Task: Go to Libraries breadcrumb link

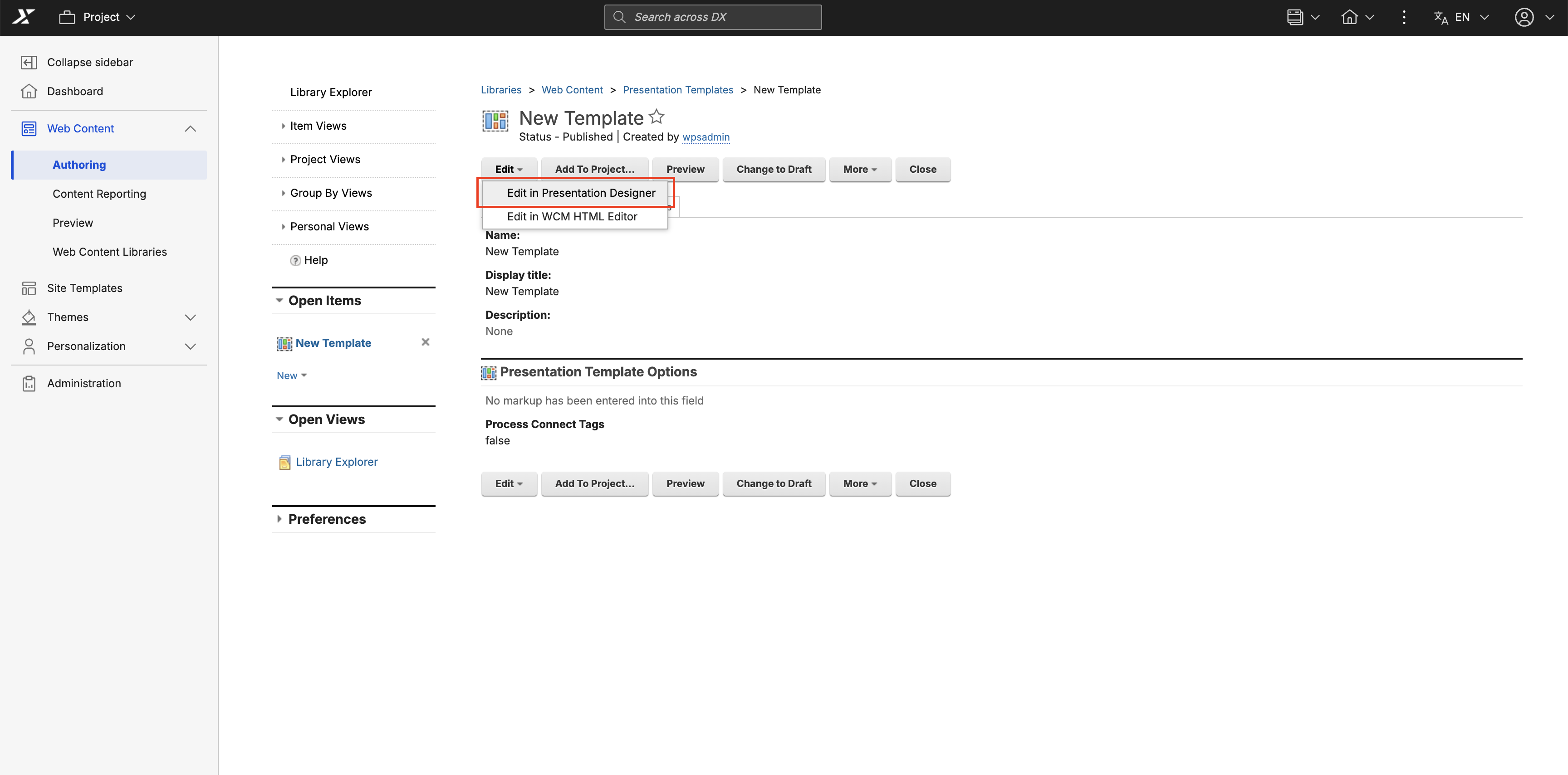Action: (501, 90)
